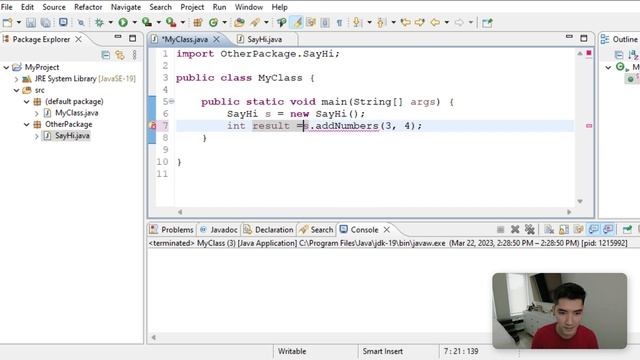The height and width of the screenshot is (360, 640).
Task: Open the Debug configuration bug icon
Action: 99,22
